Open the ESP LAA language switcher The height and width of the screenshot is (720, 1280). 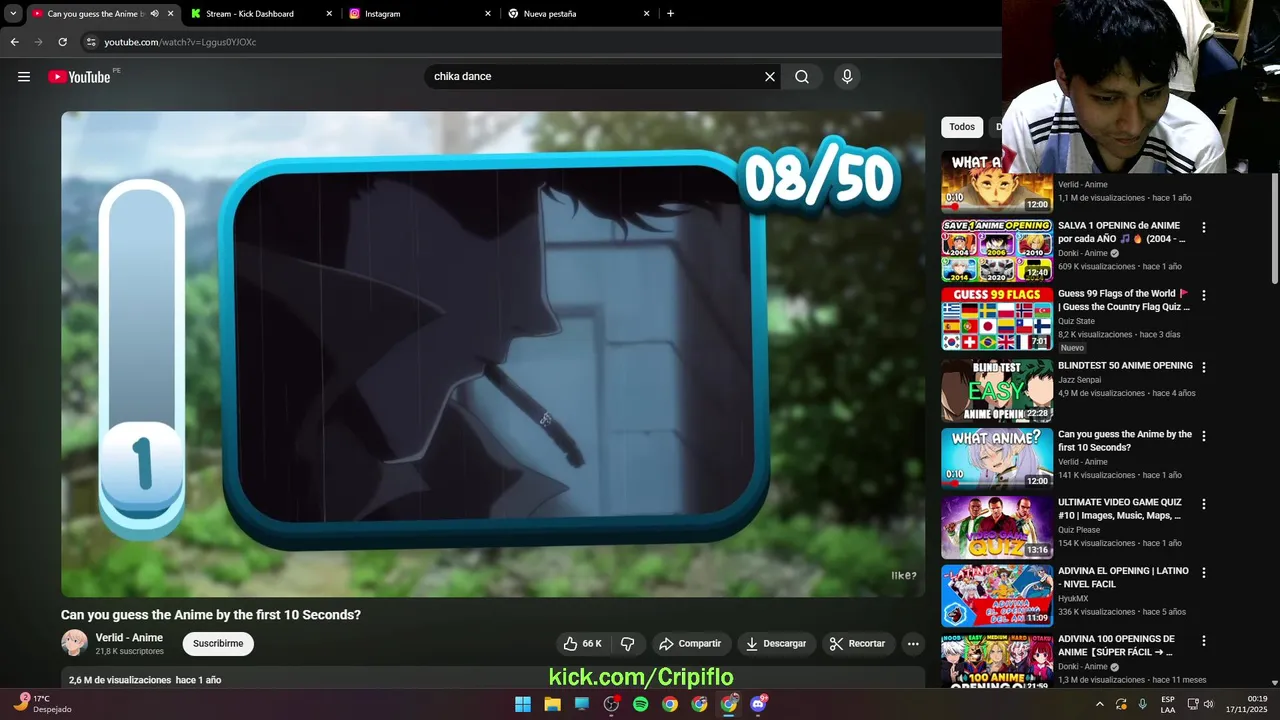(1168, 704)
